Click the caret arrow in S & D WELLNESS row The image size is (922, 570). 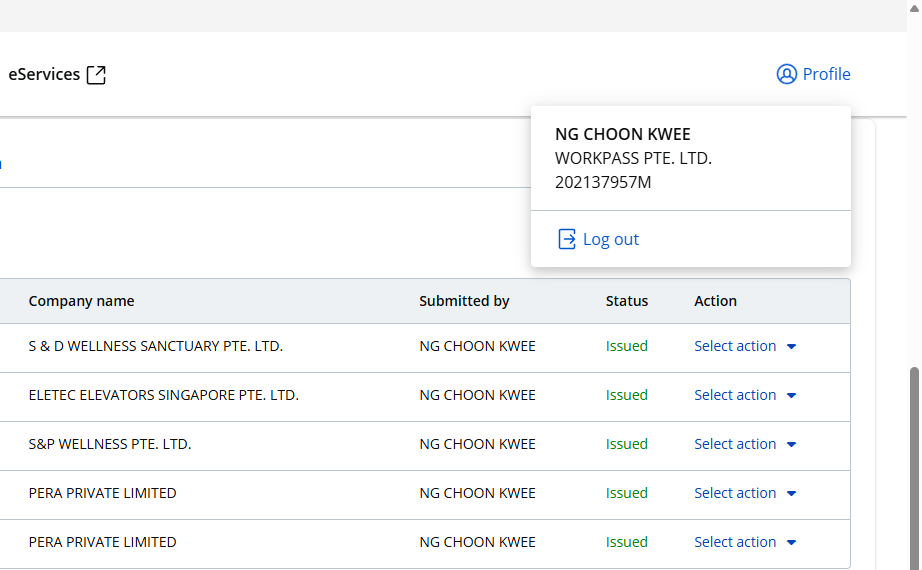(791, 347)
